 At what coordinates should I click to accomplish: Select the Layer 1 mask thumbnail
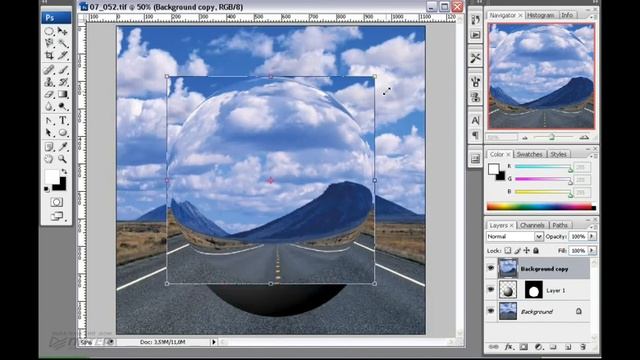(x=533, y=290)
